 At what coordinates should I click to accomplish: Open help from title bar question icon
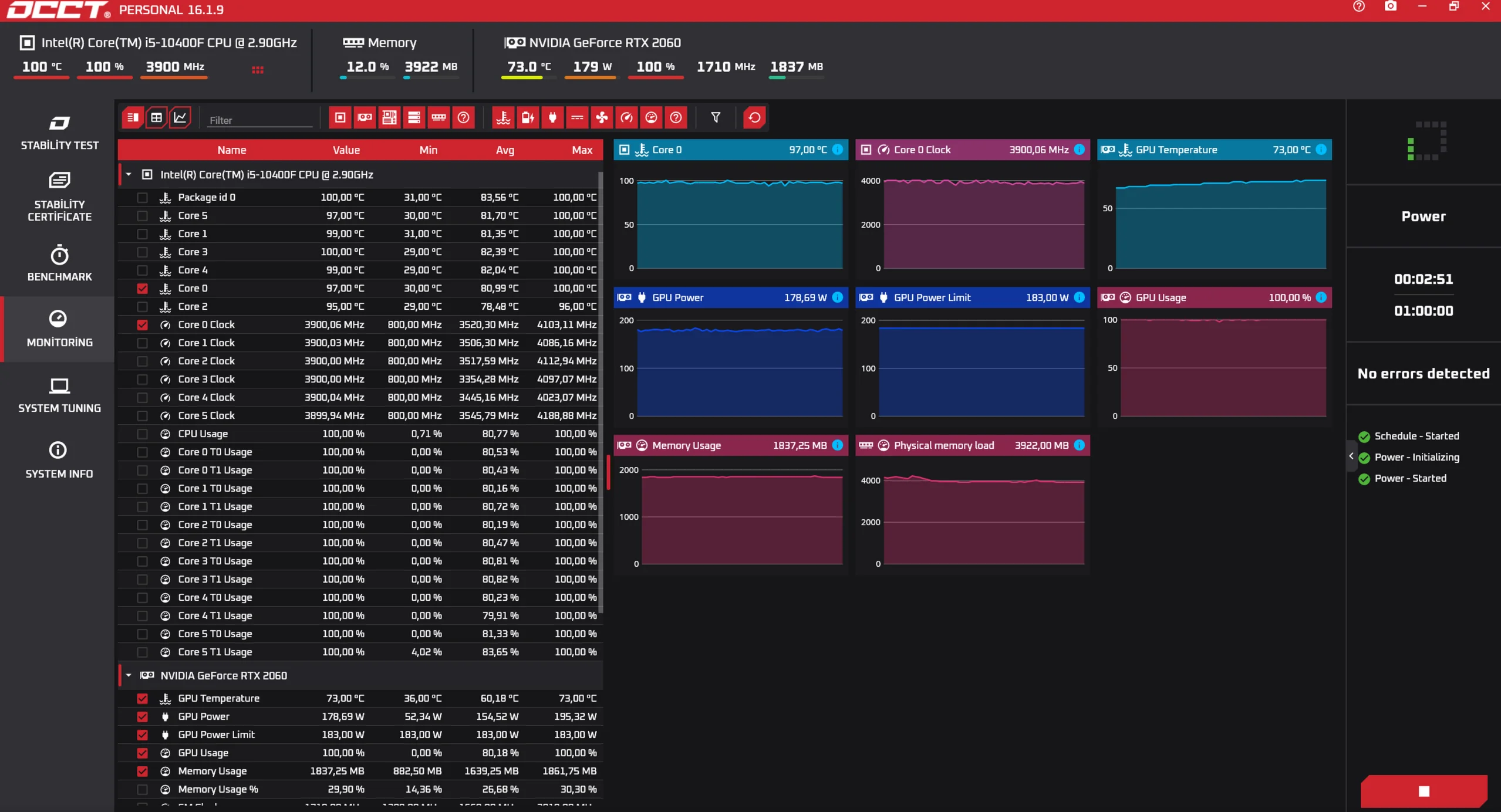pos(1359,6)
